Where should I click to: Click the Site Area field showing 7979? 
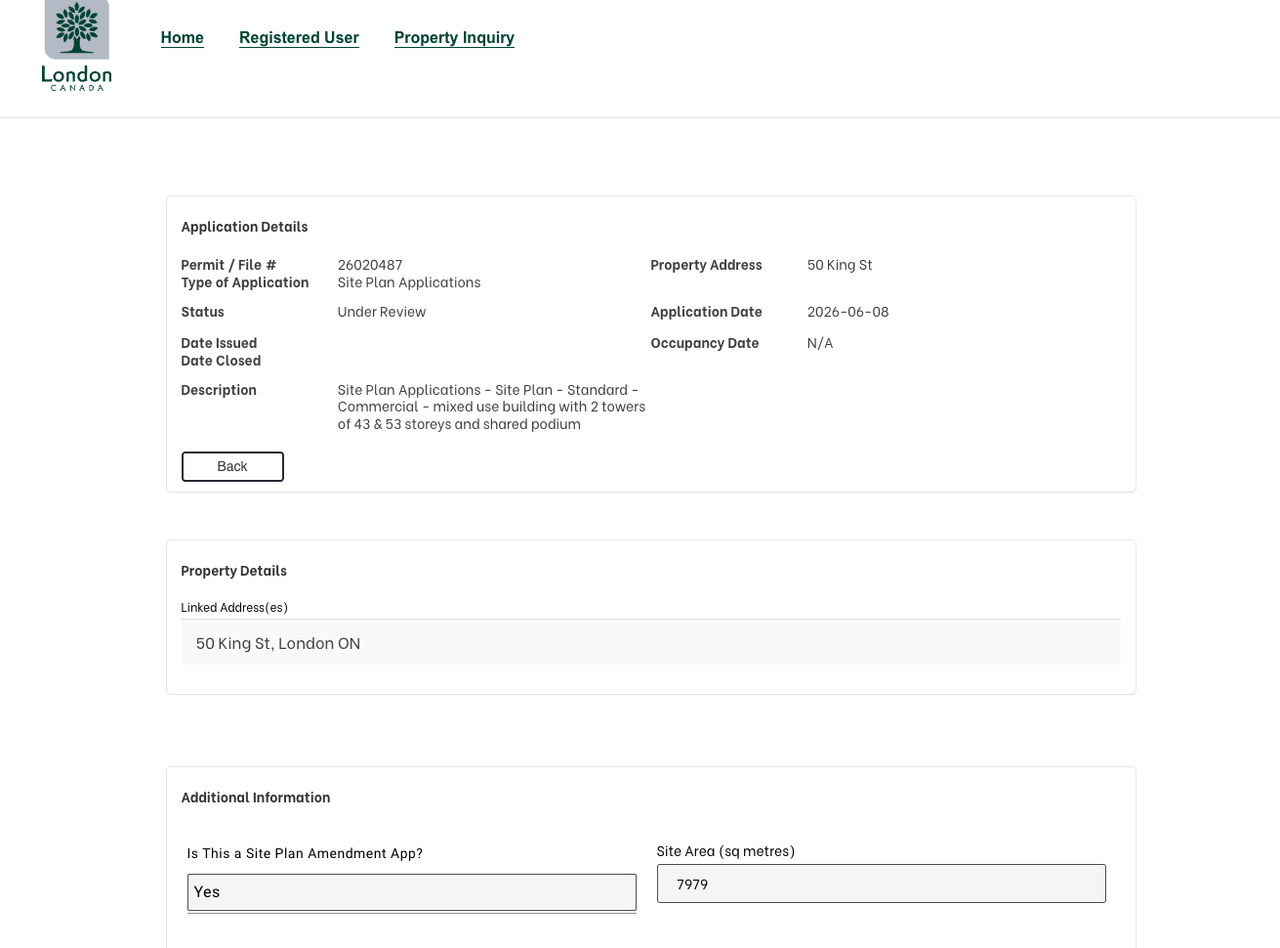point(882,884)
